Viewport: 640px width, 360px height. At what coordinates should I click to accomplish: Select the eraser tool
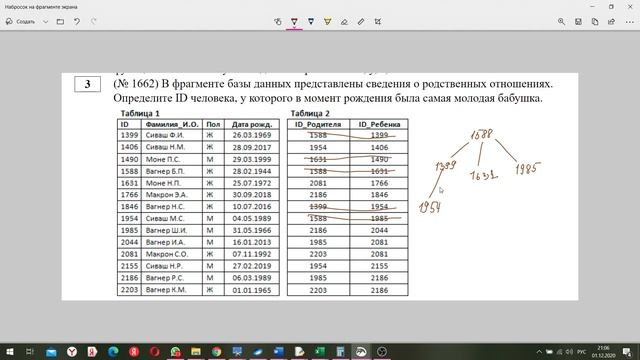point(344,22)
